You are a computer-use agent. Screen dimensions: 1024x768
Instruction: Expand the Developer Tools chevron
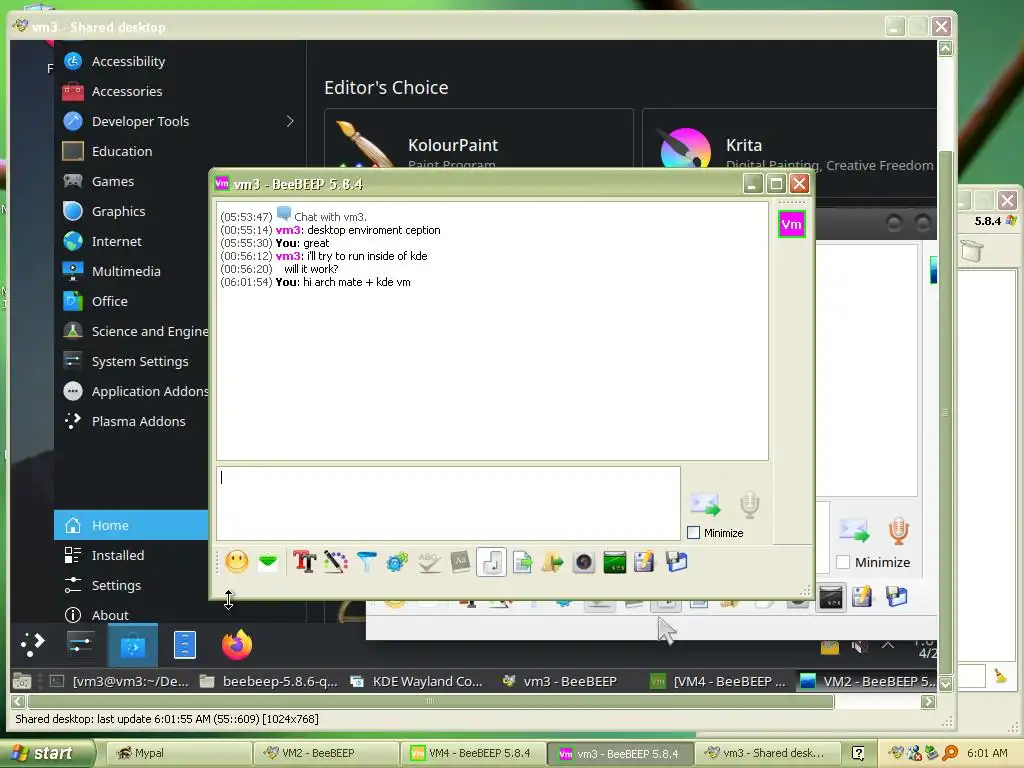point(290,121)
